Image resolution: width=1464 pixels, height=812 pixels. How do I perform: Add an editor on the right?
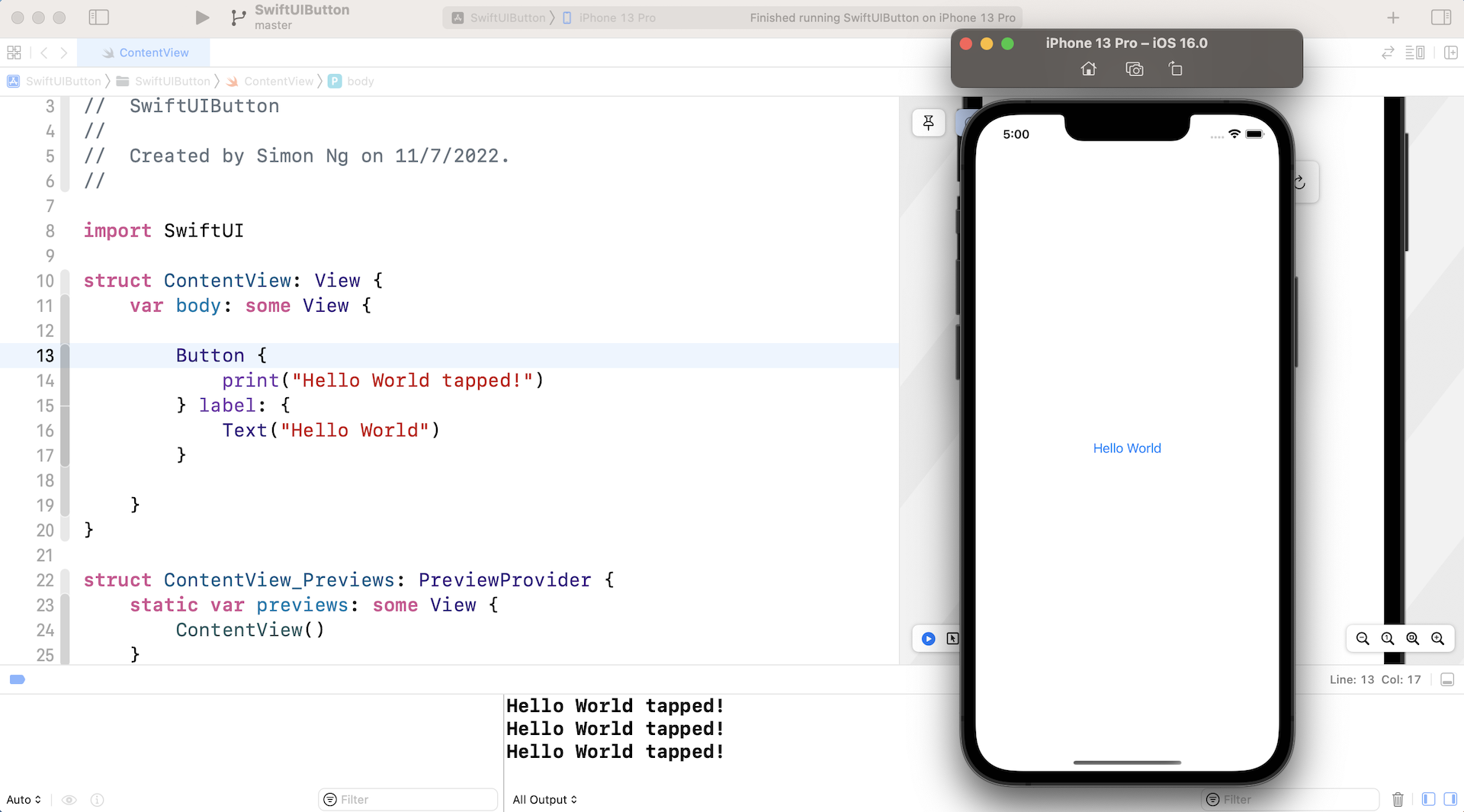(x=1450, y=53)
